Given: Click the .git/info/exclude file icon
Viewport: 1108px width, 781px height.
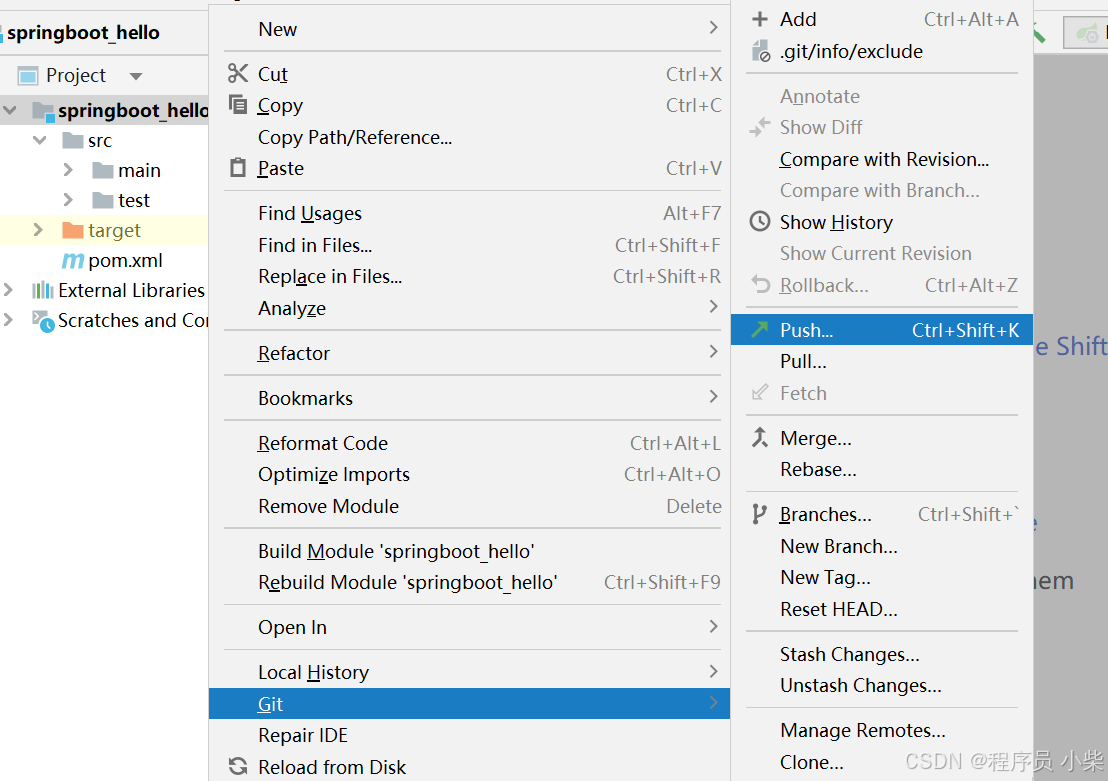Looking at the screenshot, I should coord(760,51).
